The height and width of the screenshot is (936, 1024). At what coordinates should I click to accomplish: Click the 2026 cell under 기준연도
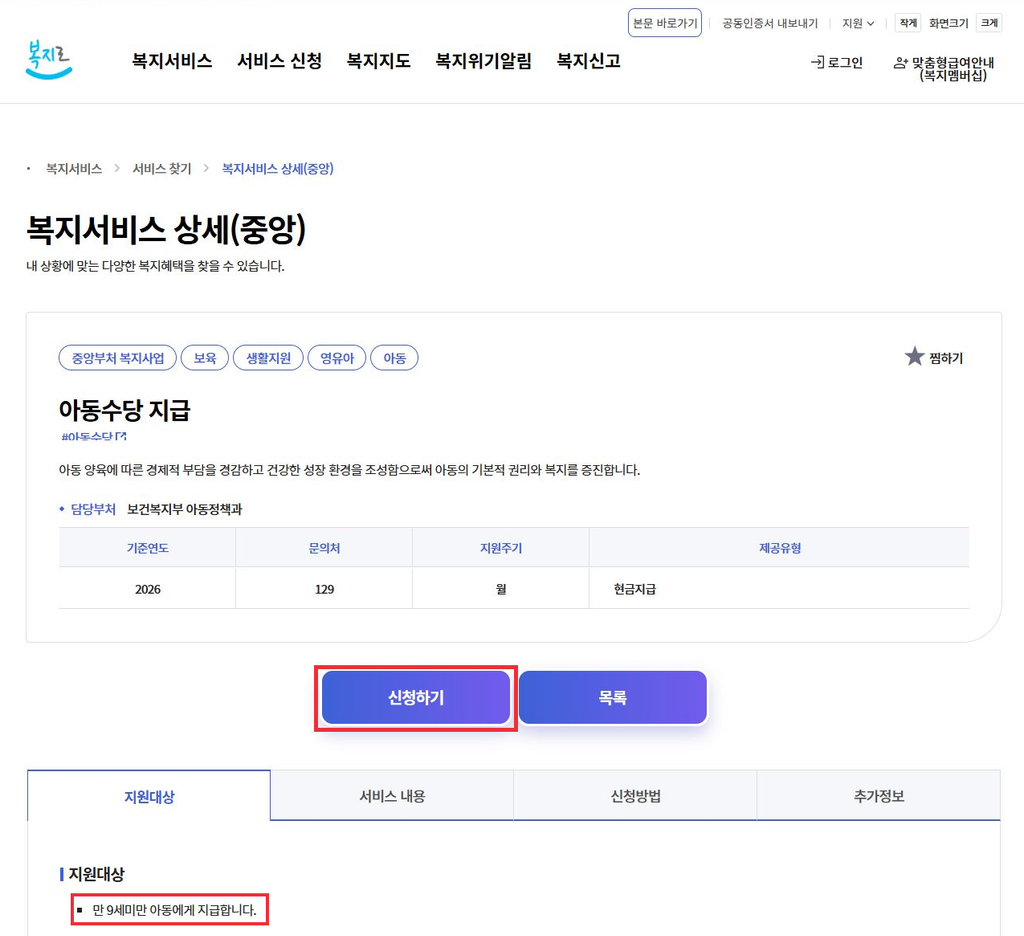click(148, 589)
